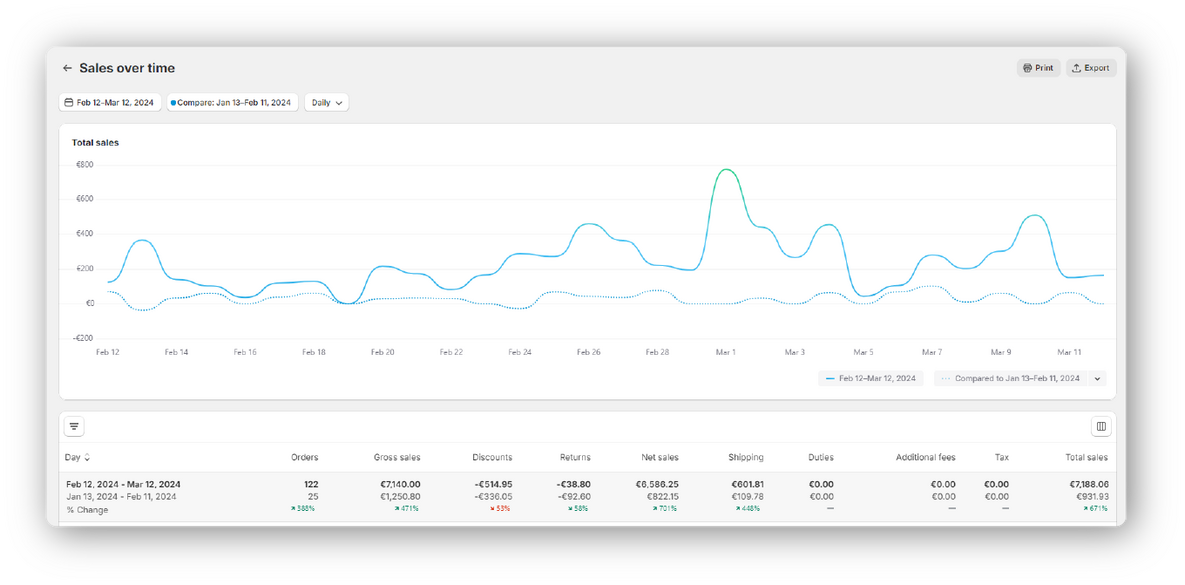Click the Net sales column header
The image size is (1185, 585).
click(658, 457)
